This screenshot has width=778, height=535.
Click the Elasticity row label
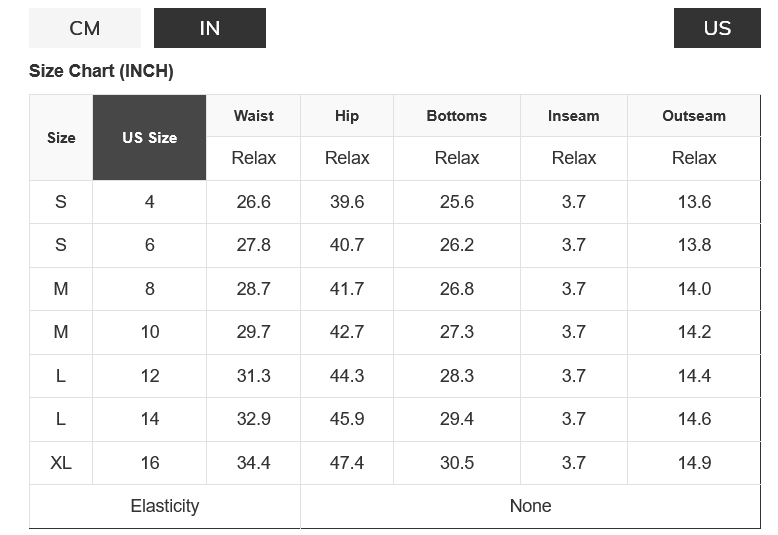(165, 506)
